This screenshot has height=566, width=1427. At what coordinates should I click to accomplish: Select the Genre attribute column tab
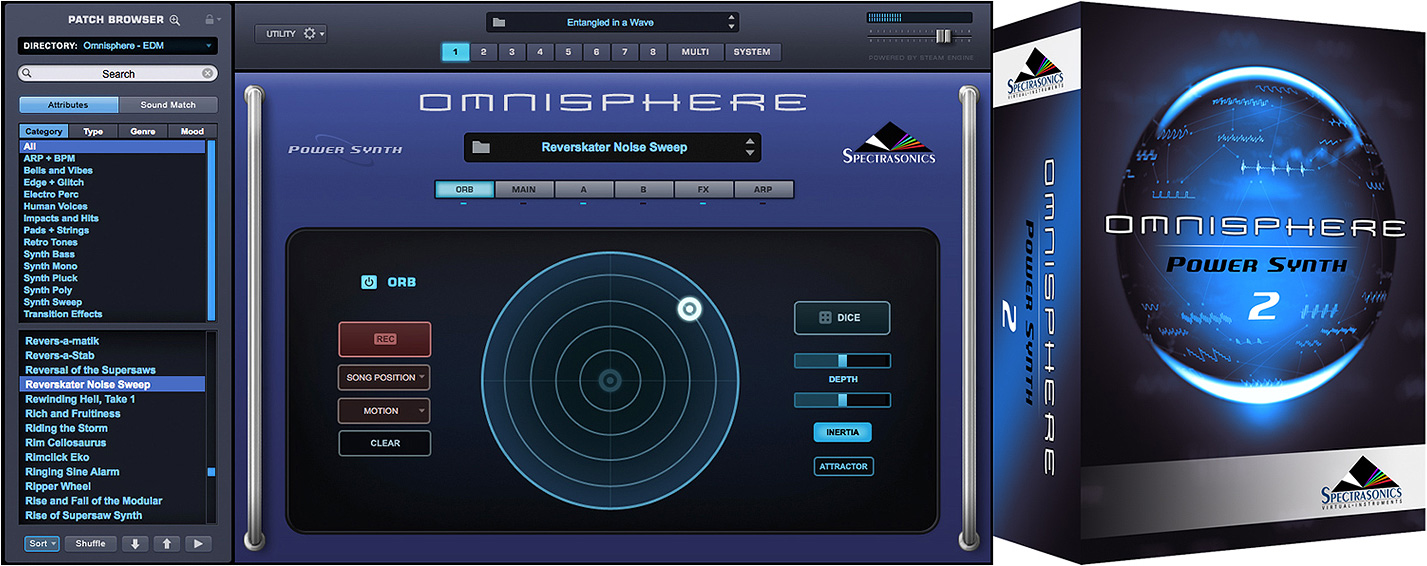tap(143, 132)
